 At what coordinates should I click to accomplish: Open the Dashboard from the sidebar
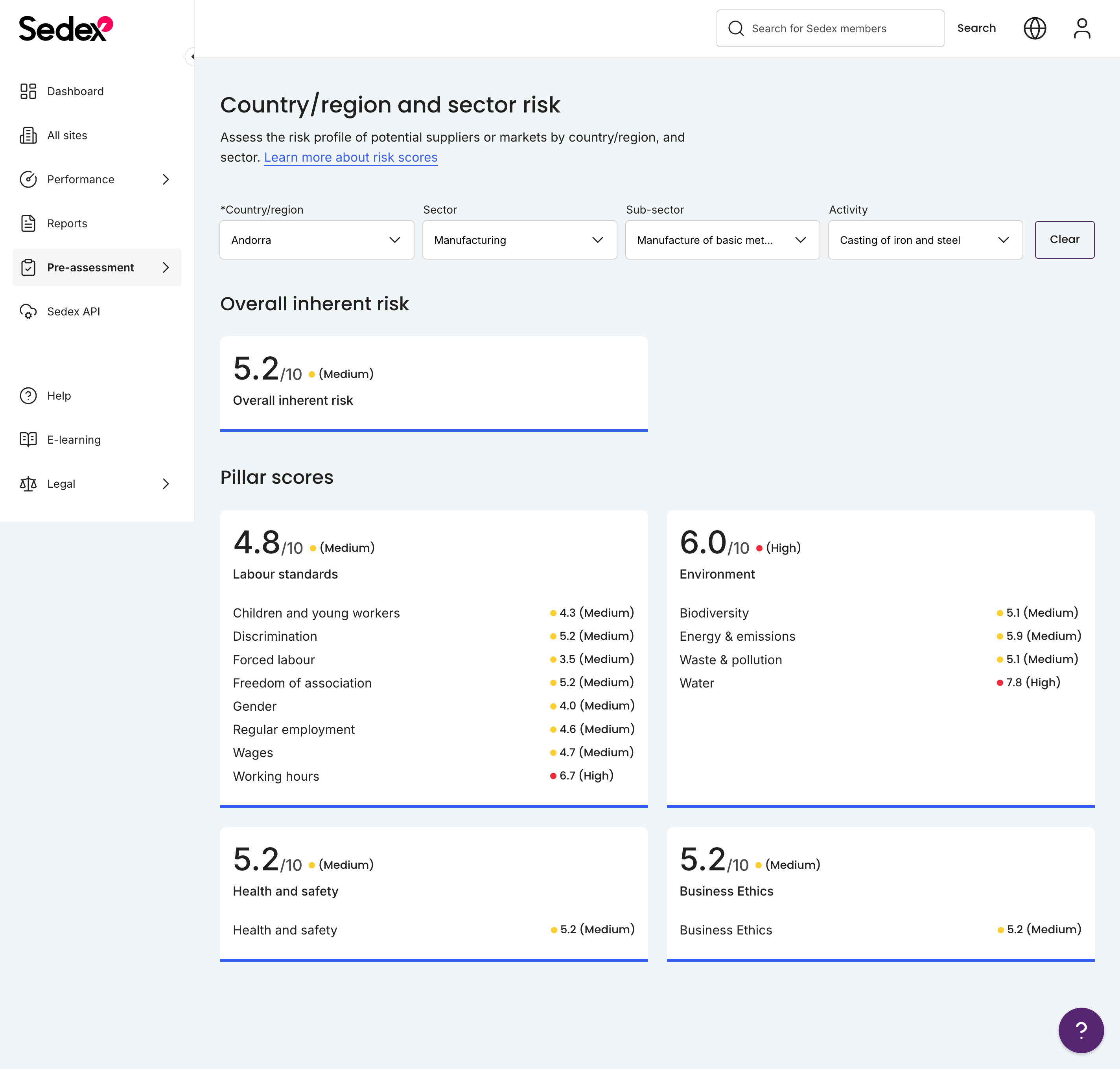75,91
